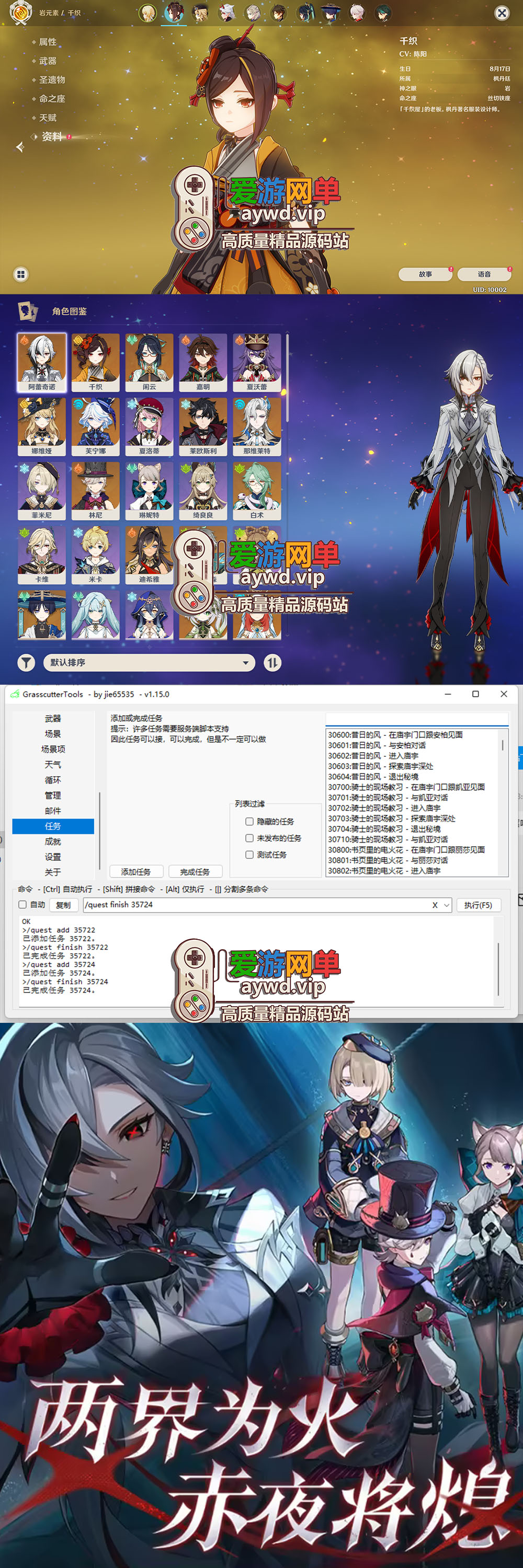523x1568 pixels.
Task: Select 卡维 character card
Action: tap(41, 555)
